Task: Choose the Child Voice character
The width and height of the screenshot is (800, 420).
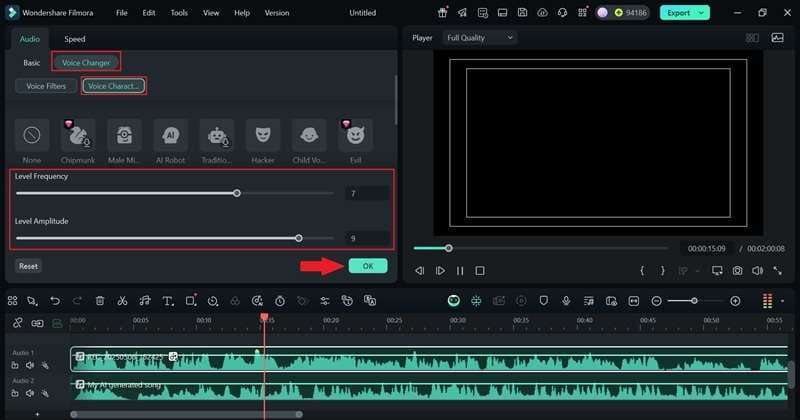Action: (x=309, y=136)
